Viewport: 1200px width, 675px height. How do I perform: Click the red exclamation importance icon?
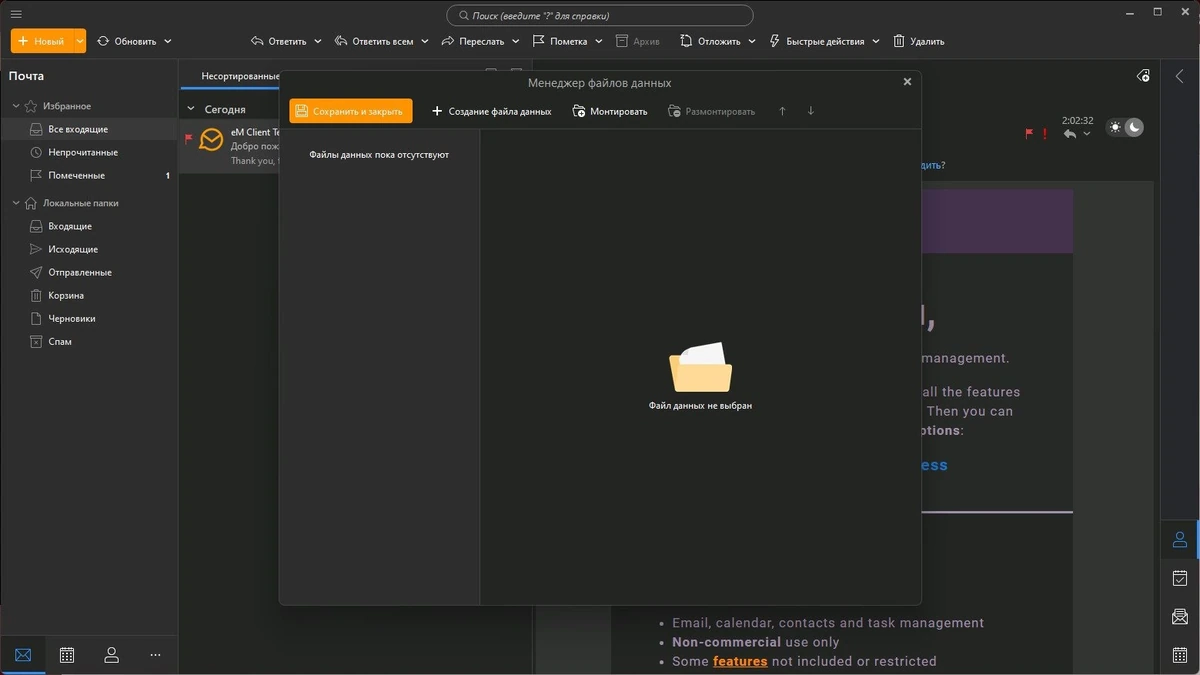1044,133
